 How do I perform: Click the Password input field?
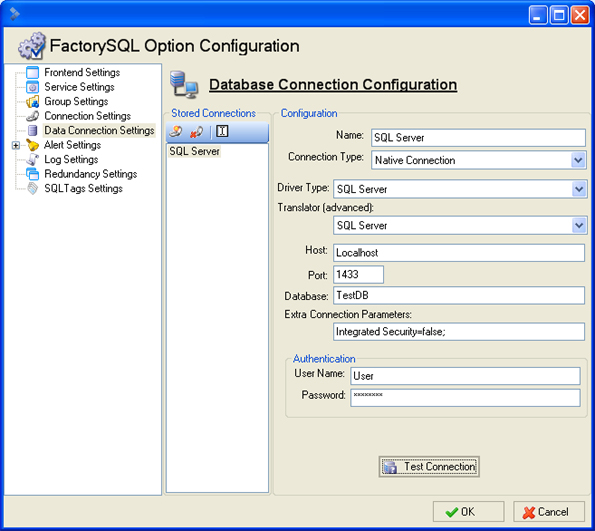click(x=465, y=397)
